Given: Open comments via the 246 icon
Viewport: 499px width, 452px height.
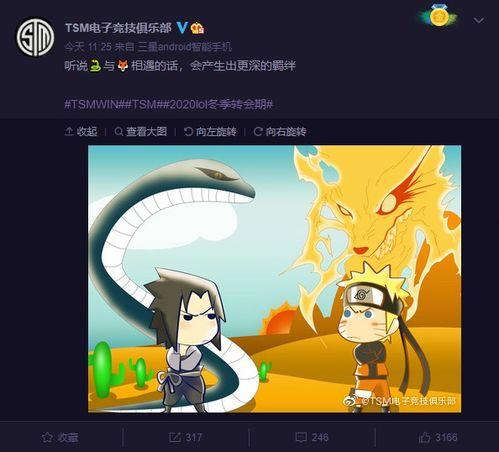Looking at the screenshot, I should tap(312, 437).
